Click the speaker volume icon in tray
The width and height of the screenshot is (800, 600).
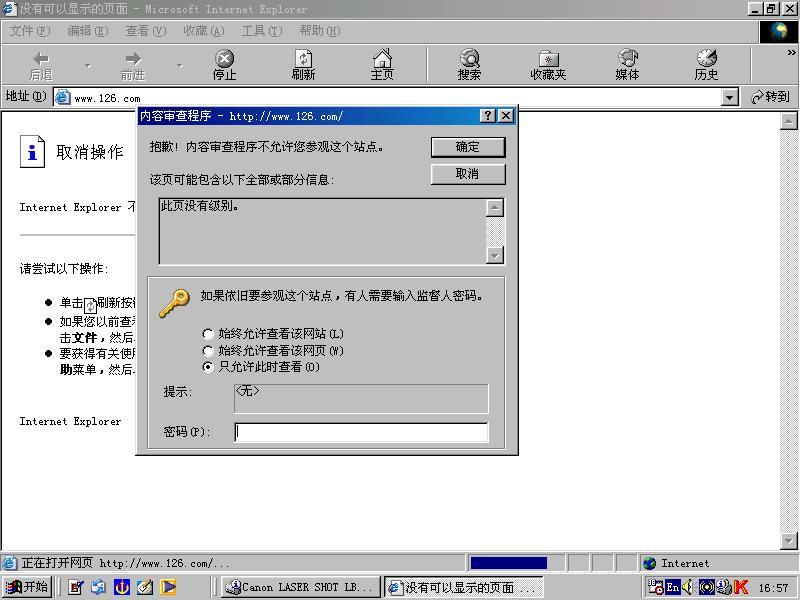[688, 587]
